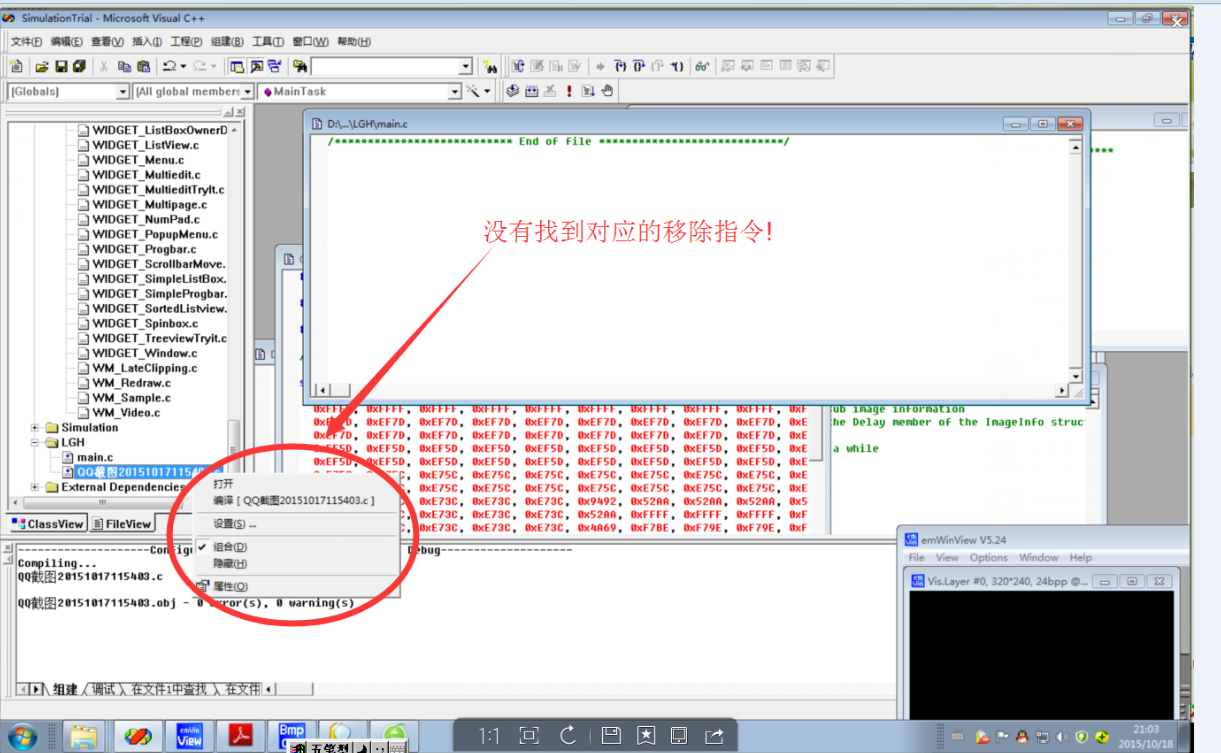The width and height of the screenshot is (1221, 753).
Task: Click the Compile icon in build toolbar
Action: [x=513, y=91]
